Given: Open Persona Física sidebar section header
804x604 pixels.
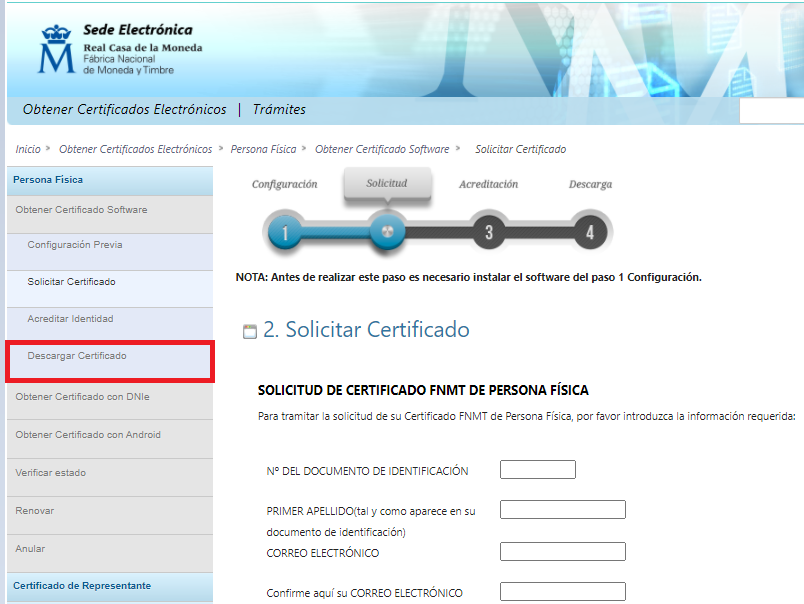Looking at the screenshot, I should coord(110,180).
